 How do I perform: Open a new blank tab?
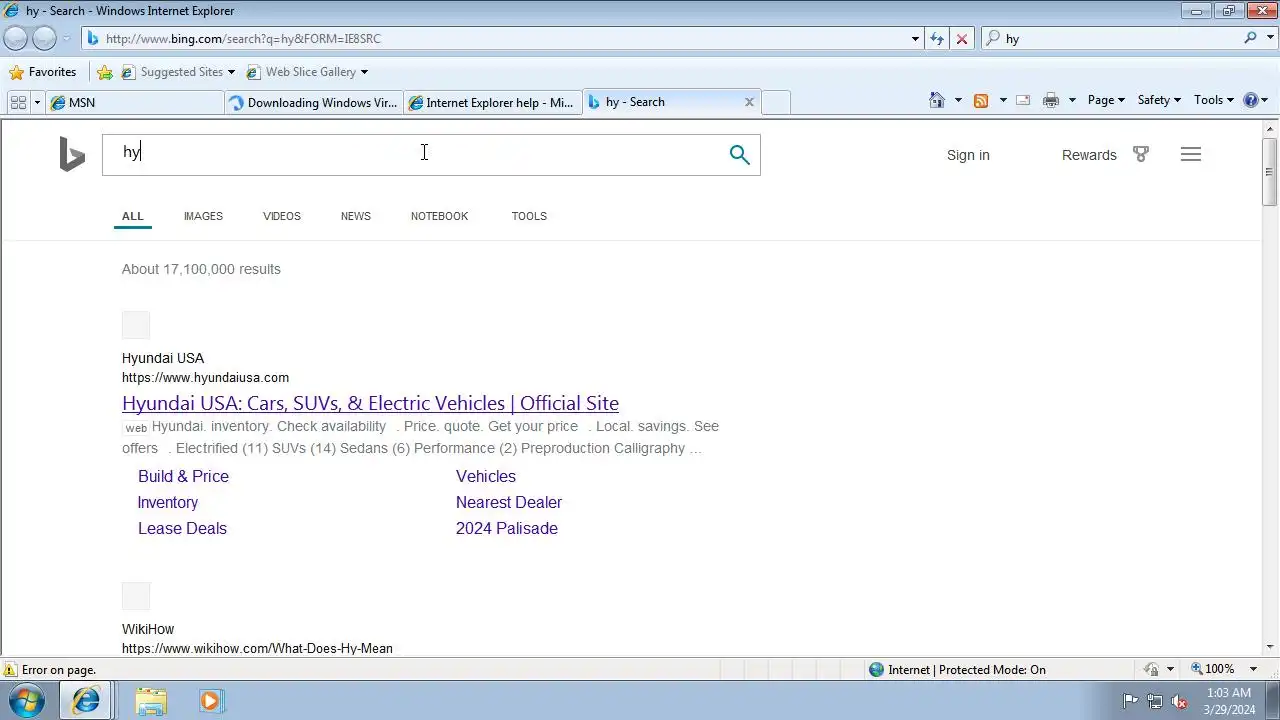coord(776,102)
